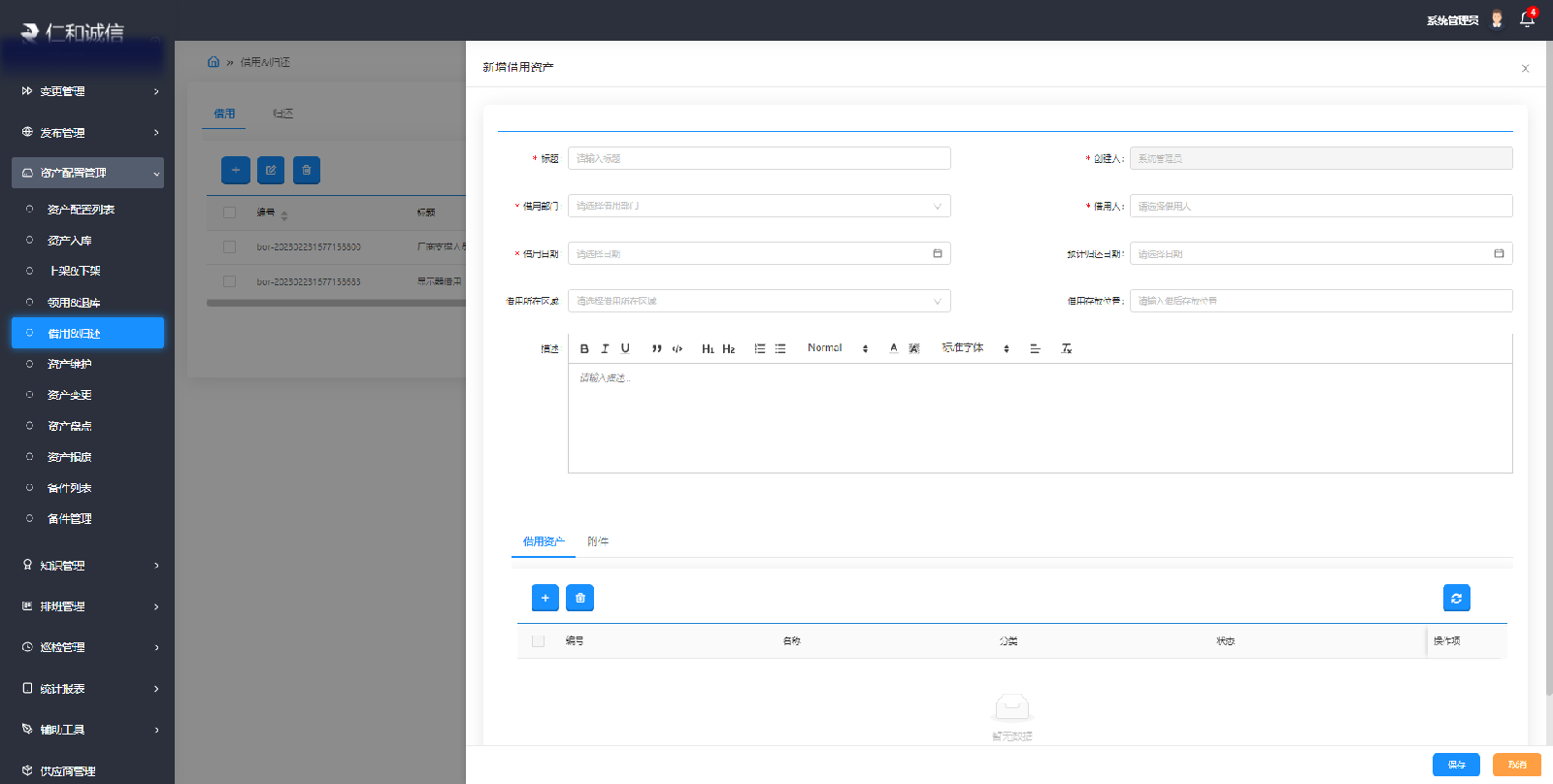
Task: Open 备件列表 in sidebar
Action: click(70, 488)
